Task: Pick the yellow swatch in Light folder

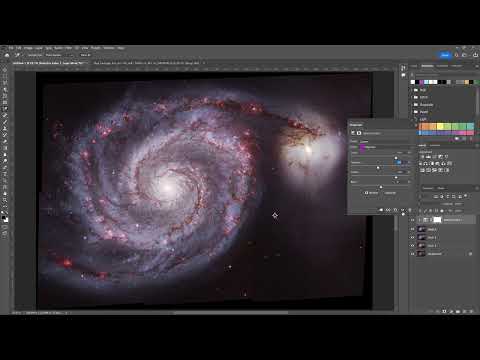Action: point(440,126)
